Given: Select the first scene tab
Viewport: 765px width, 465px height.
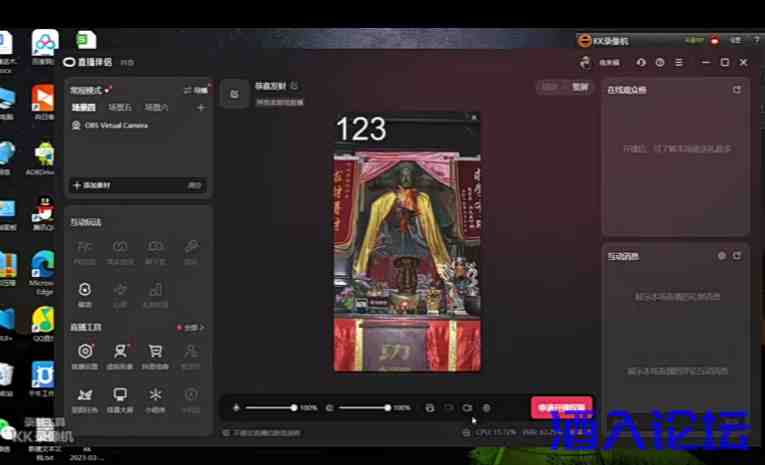Looking at the screenshot, I should pyautogui.click(x=84, y=107).
